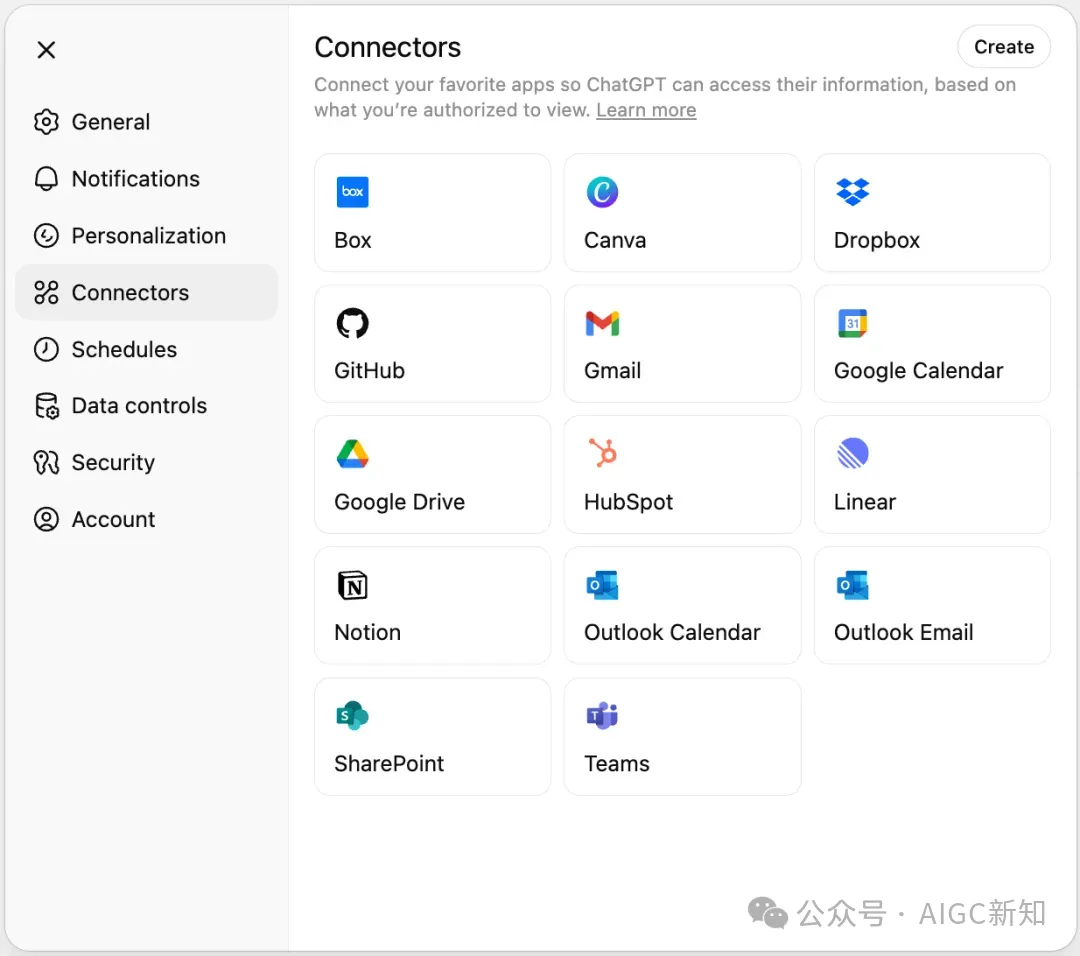This screenshot has width=1080, height=956.
Task: Go to General settings
Action: coord(110,122)
